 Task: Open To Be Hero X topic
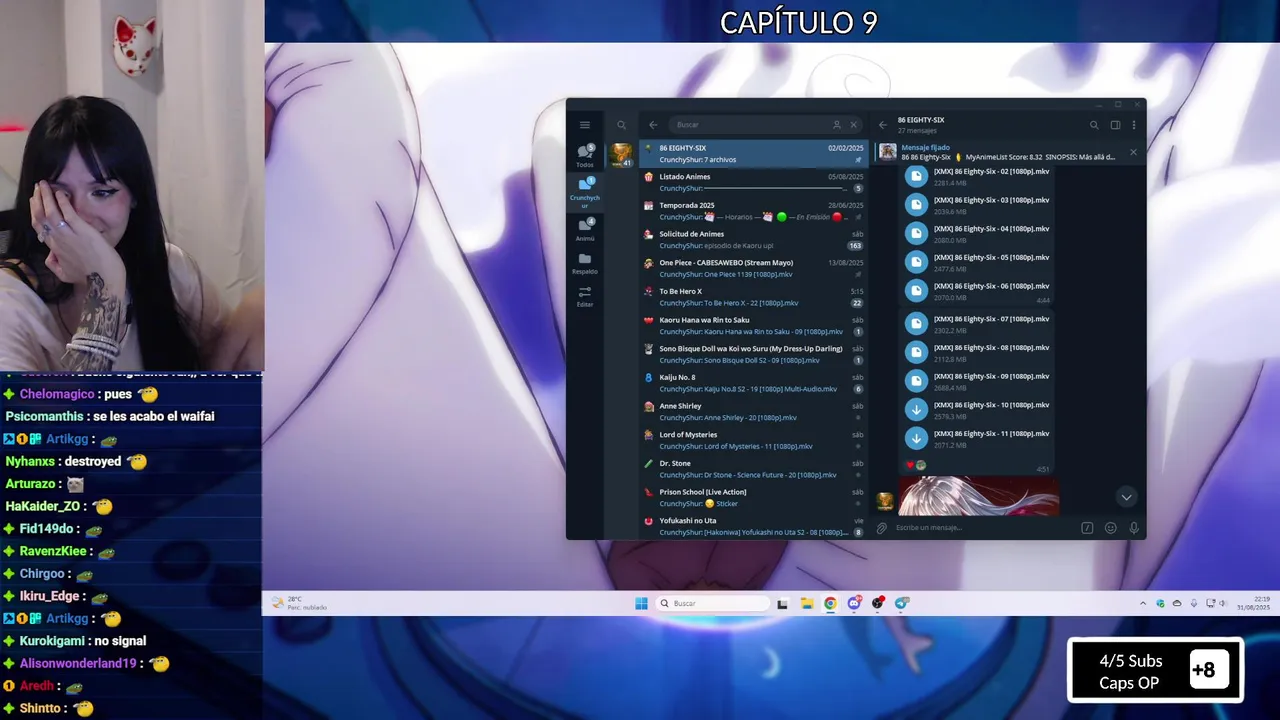[x=754, y=297]
